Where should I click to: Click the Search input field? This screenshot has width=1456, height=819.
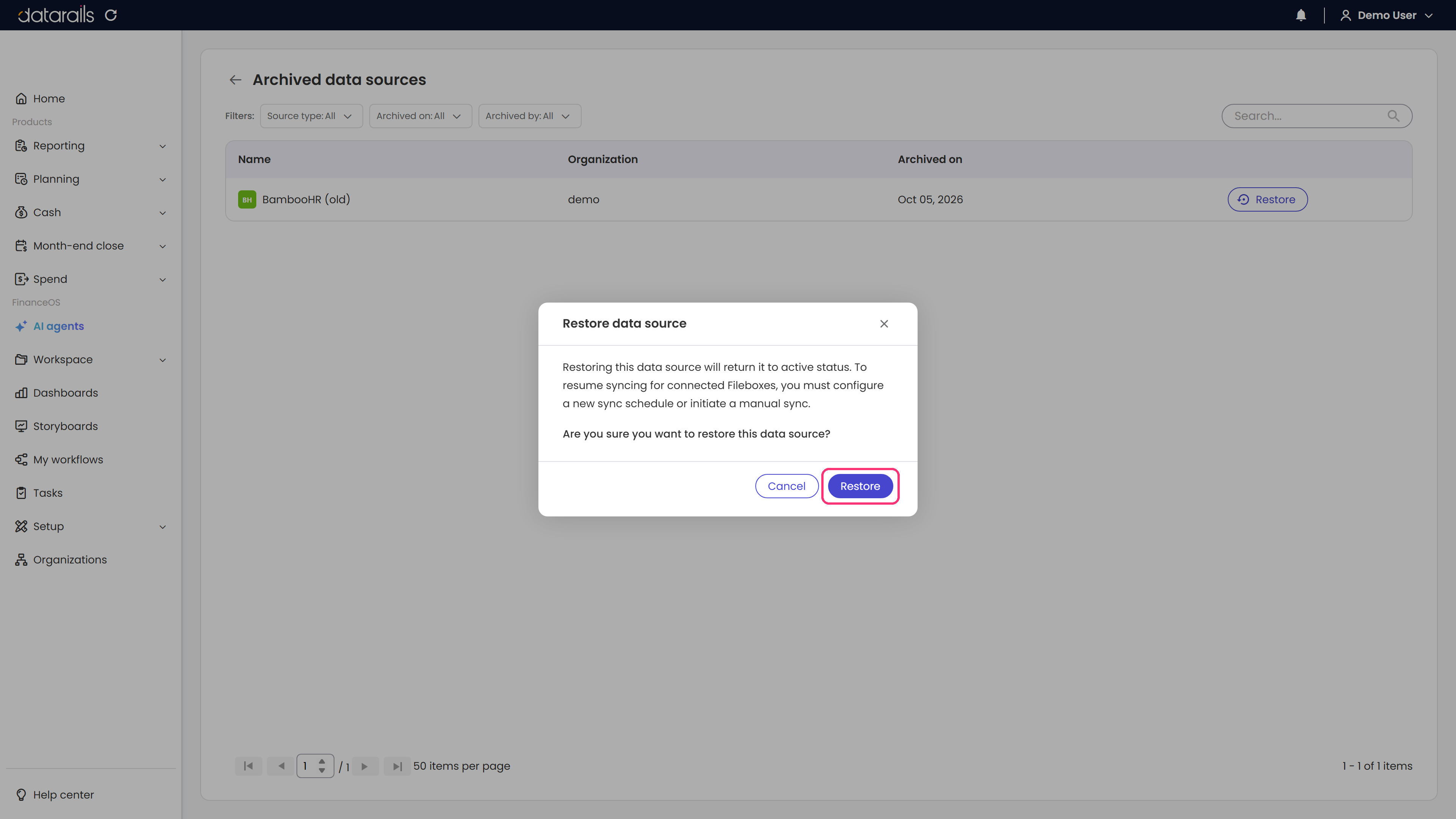[x=1316, y=116]
